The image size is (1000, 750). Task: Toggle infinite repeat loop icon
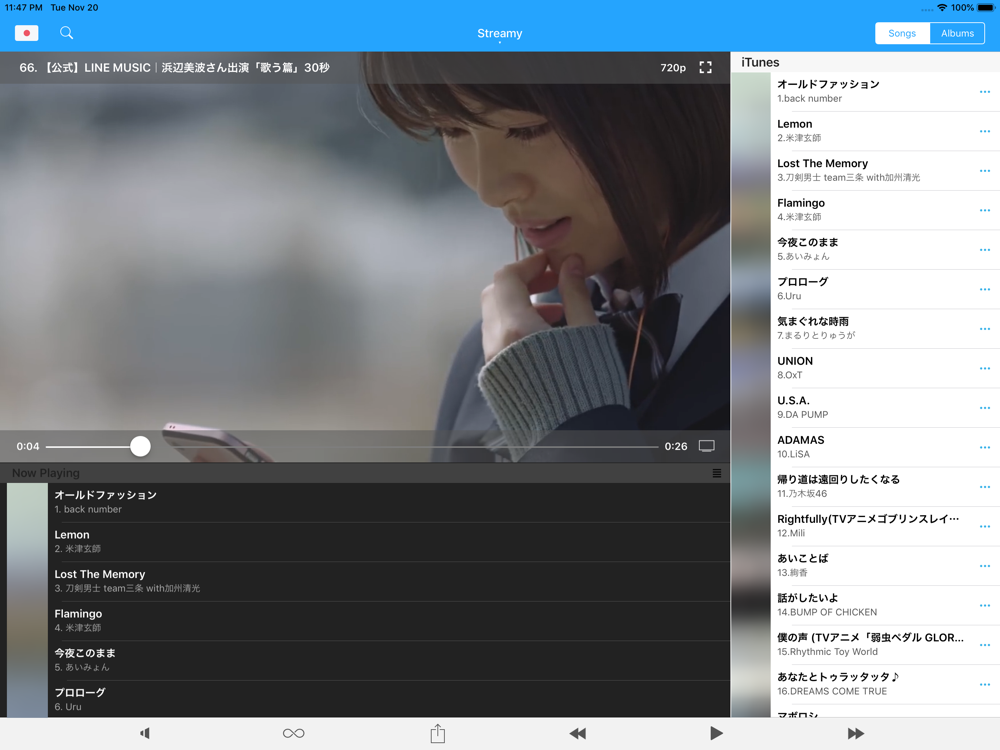pos(293,733)
